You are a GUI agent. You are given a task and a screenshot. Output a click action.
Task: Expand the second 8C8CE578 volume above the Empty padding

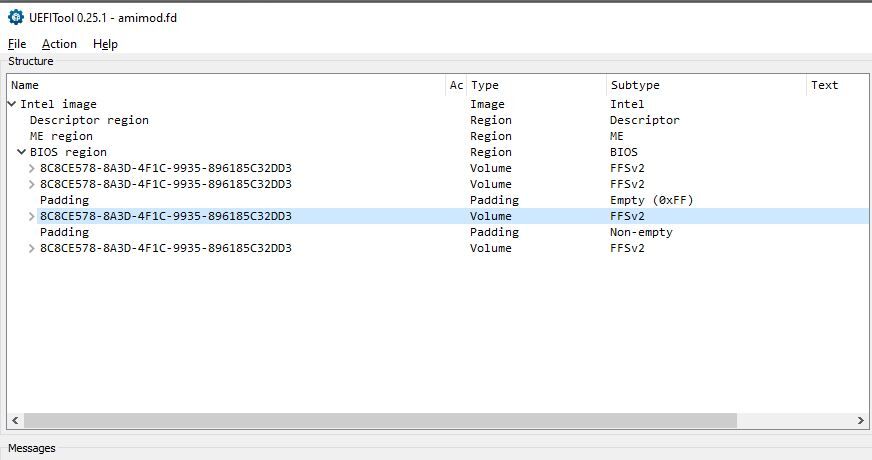32,184
